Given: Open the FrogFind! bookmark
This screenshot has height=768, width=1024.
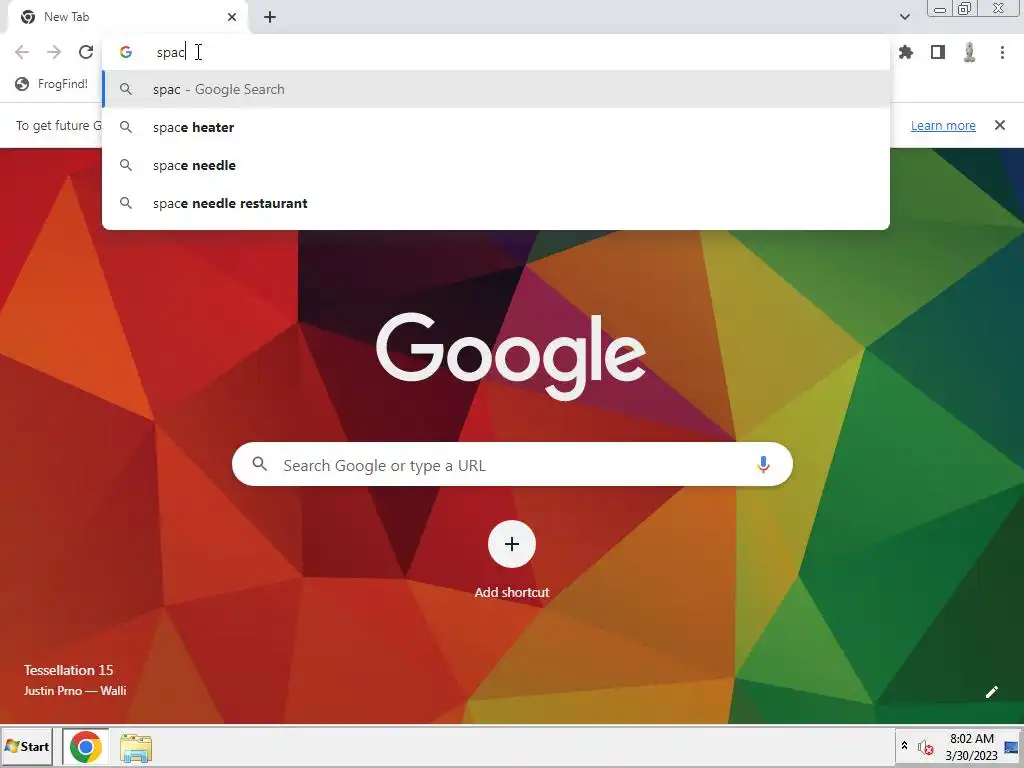Looking at the screenshot, I should (x=52, y=84).
